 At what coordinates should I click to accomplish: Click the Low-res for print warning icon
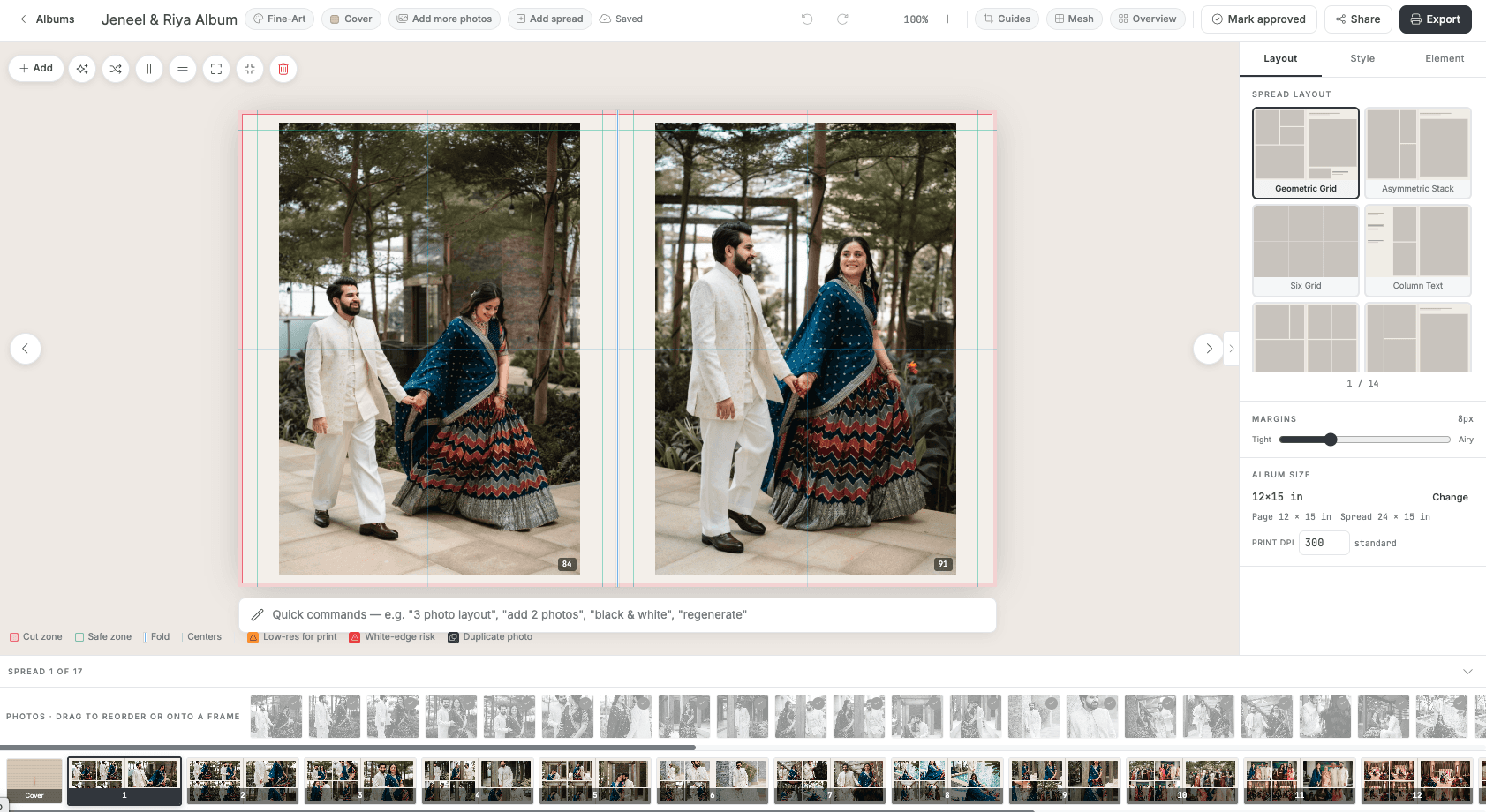[253, 637]
